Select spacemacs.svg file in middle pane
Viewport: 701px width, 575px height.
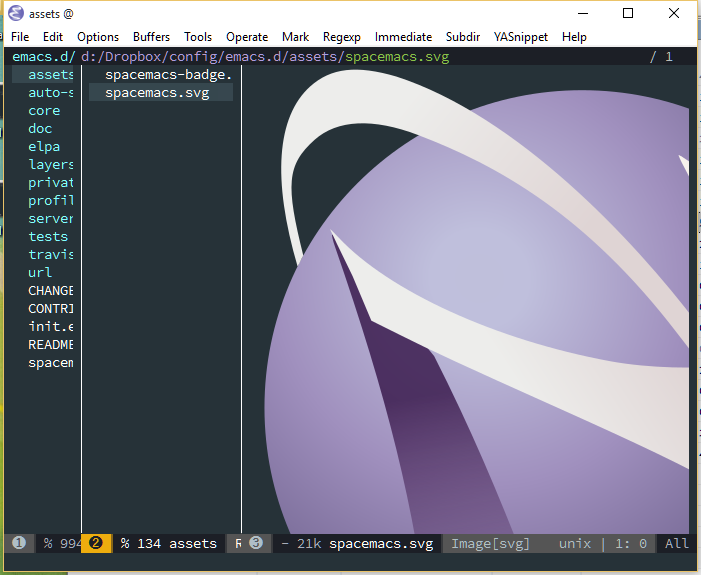point(160,93)
